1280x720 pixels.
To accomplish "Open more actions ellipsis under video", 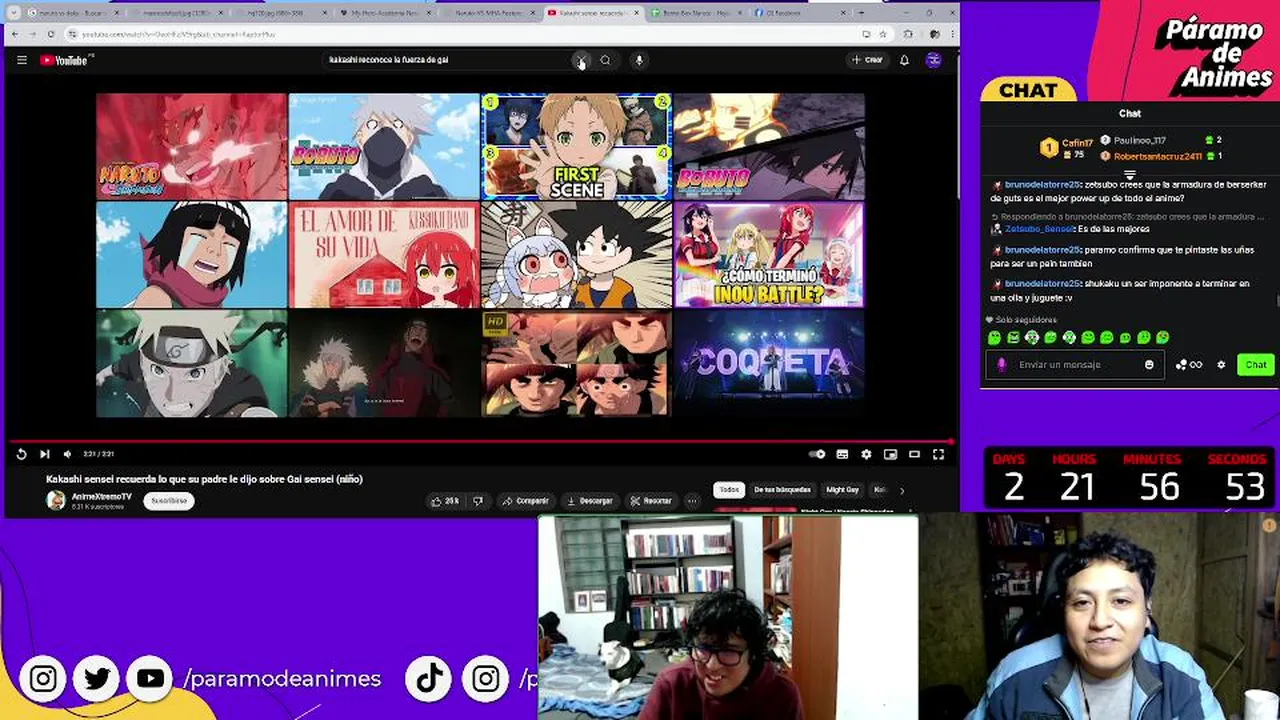I will (x=692, y=501).
